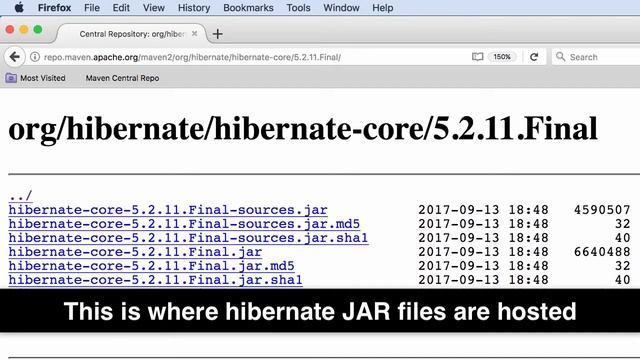This screenshot has width=640, height=360.
Task: Open hibernate-core-5.2.11.Final-sources.jar.md5 link
Action: [x=184, y=224]
